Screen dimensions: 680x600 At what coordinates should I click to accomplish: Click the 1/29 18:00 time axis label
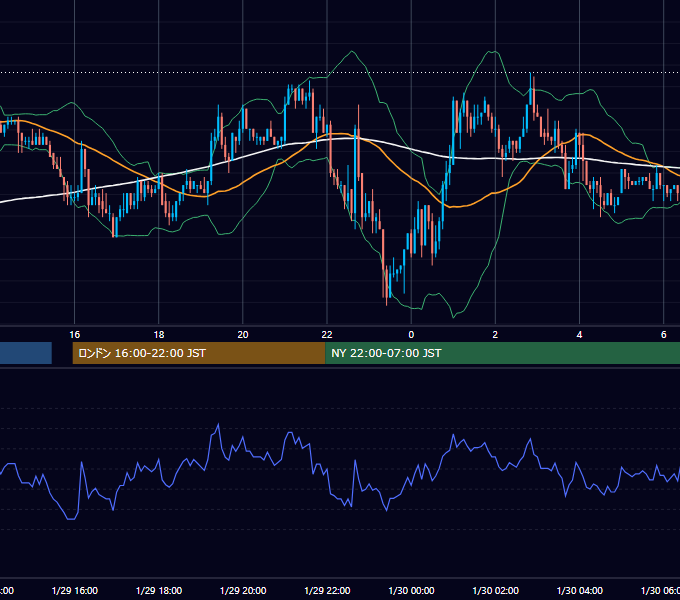point(159,590)
